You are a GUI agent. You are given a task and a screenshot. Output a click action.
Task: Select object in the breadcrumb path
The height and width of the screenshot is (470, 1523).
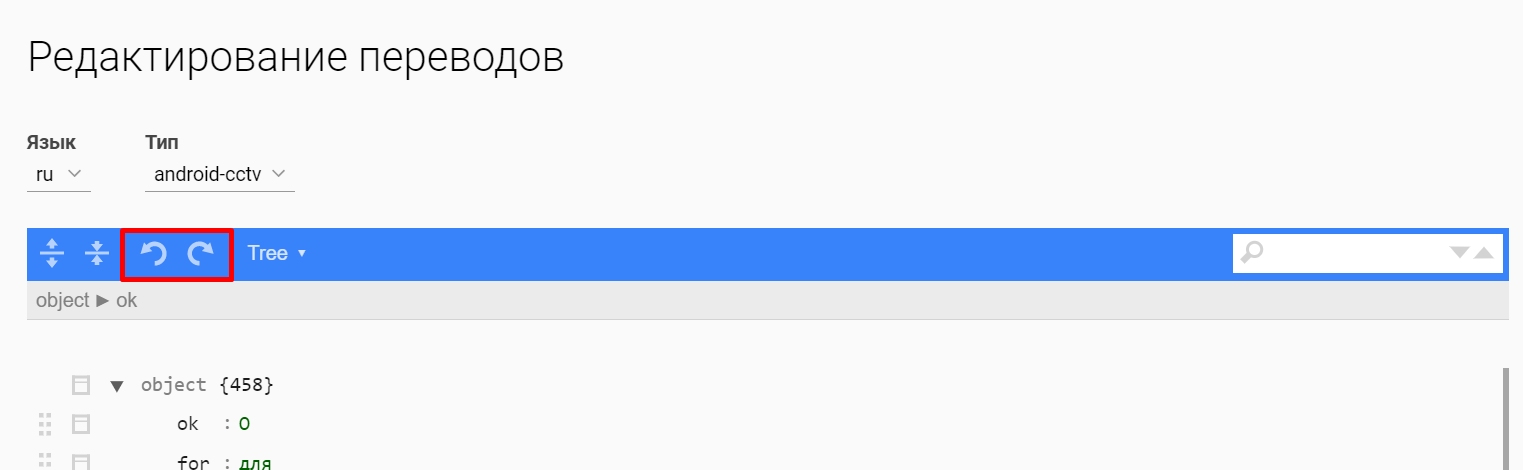pos(62,300)
